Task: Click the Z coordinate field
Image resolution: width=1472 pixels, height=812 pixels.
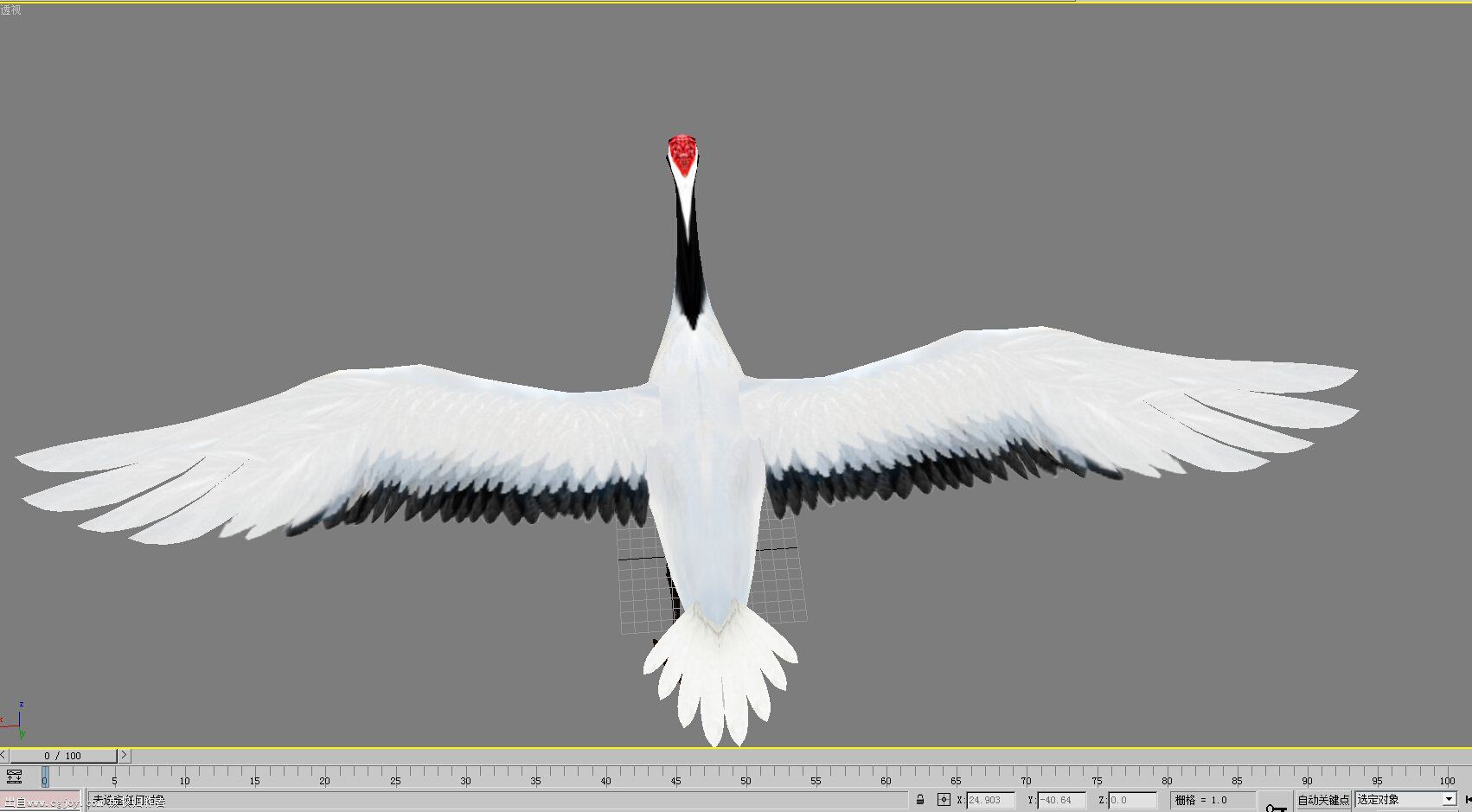Action: pos(1132,800)
